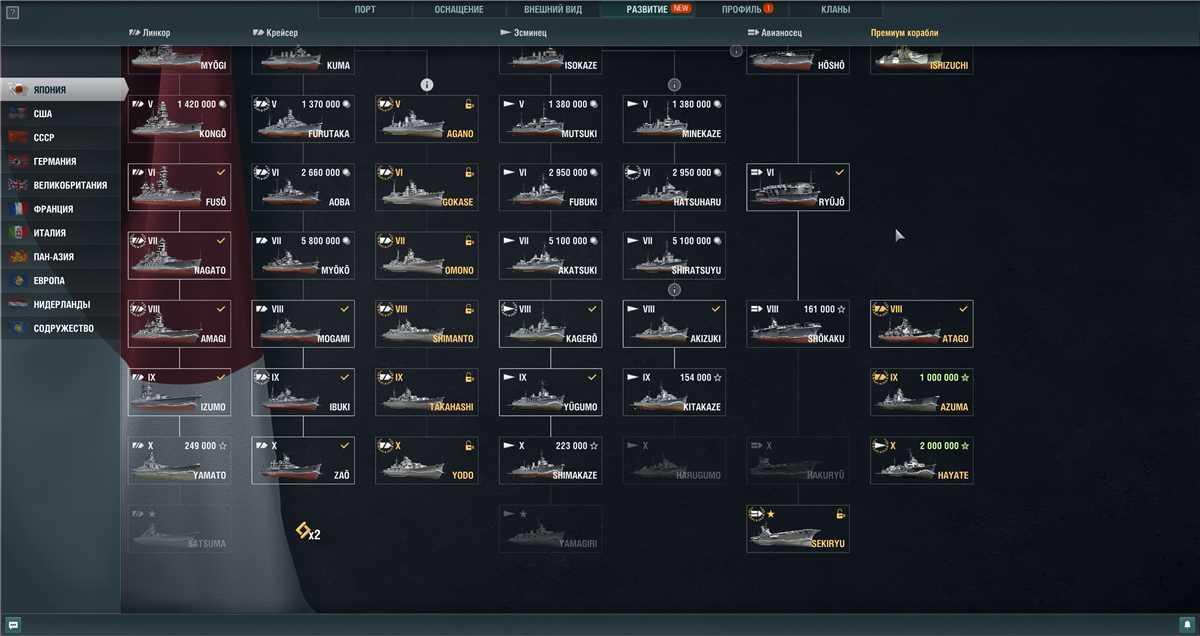This screenshot has width=1200, height=636.
Task: Click the x2 bonus icon
Action: [308, 533]
